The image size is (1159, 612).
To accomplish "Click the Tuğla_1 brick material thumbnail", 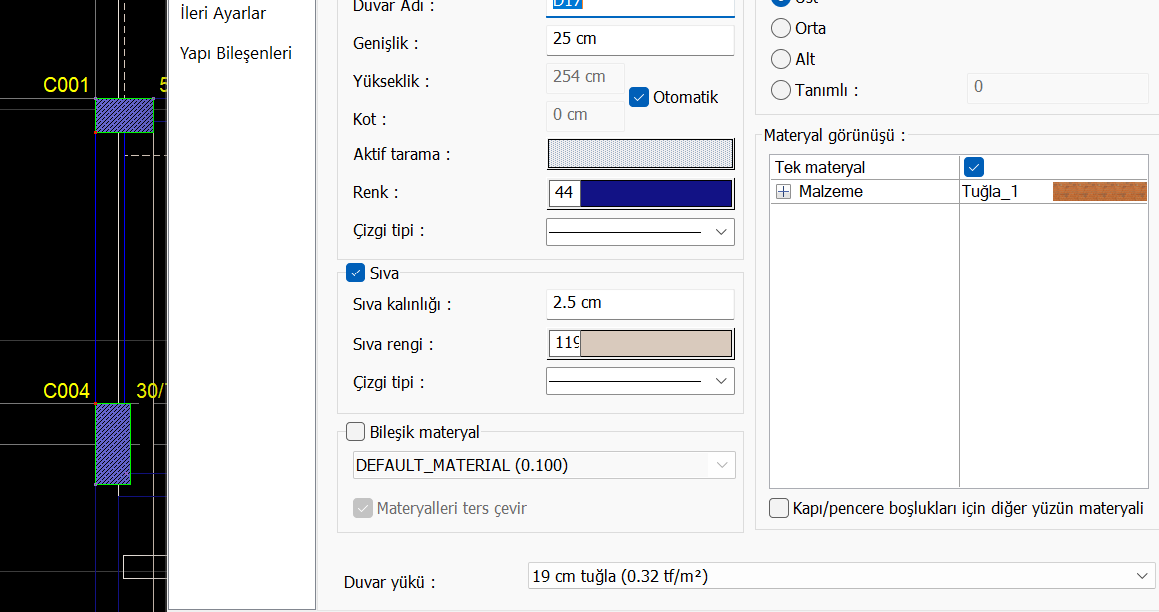I will (1099, 192).
